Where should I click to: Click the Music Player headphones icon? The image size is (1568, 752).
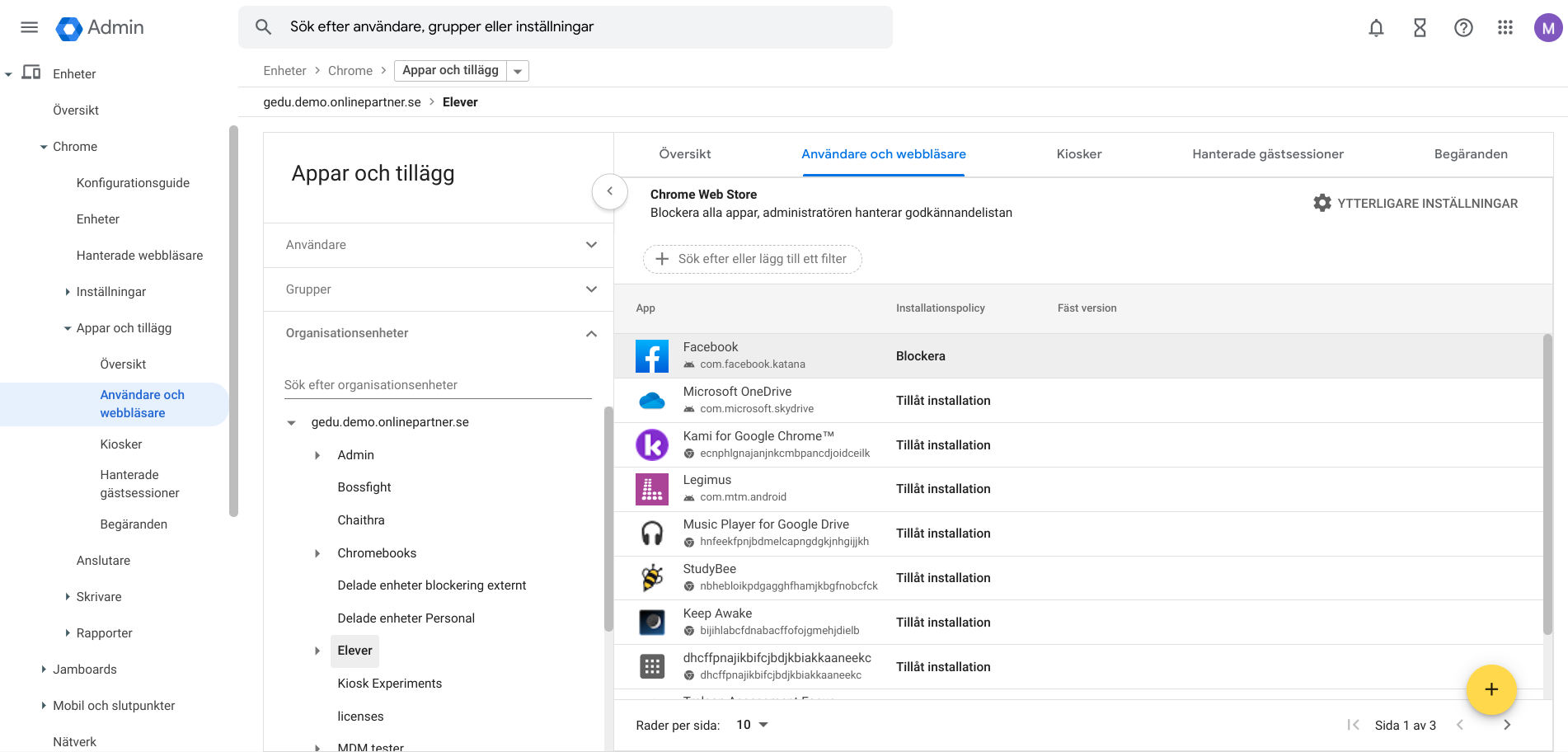pos(652,533)
